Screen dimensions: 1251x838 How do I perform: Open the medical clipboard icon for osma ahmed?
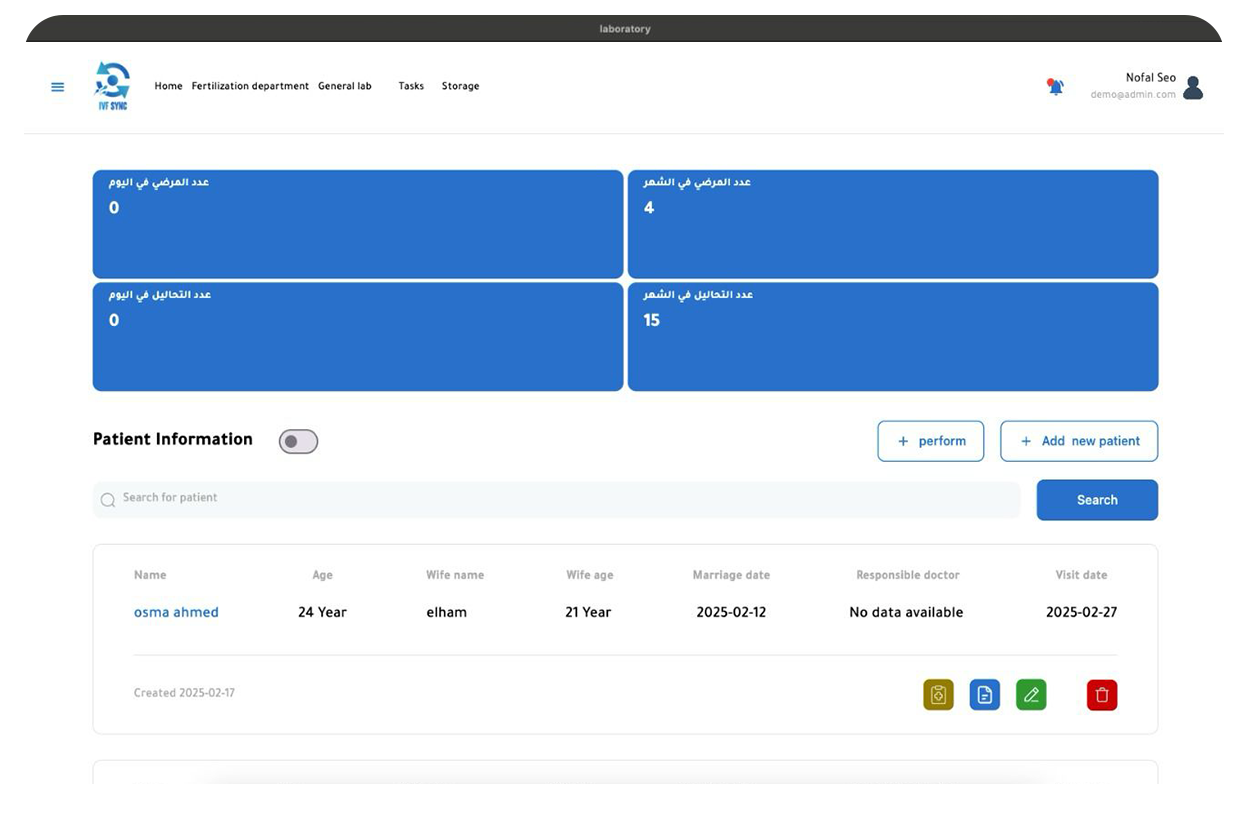click(x=938, y=695)
